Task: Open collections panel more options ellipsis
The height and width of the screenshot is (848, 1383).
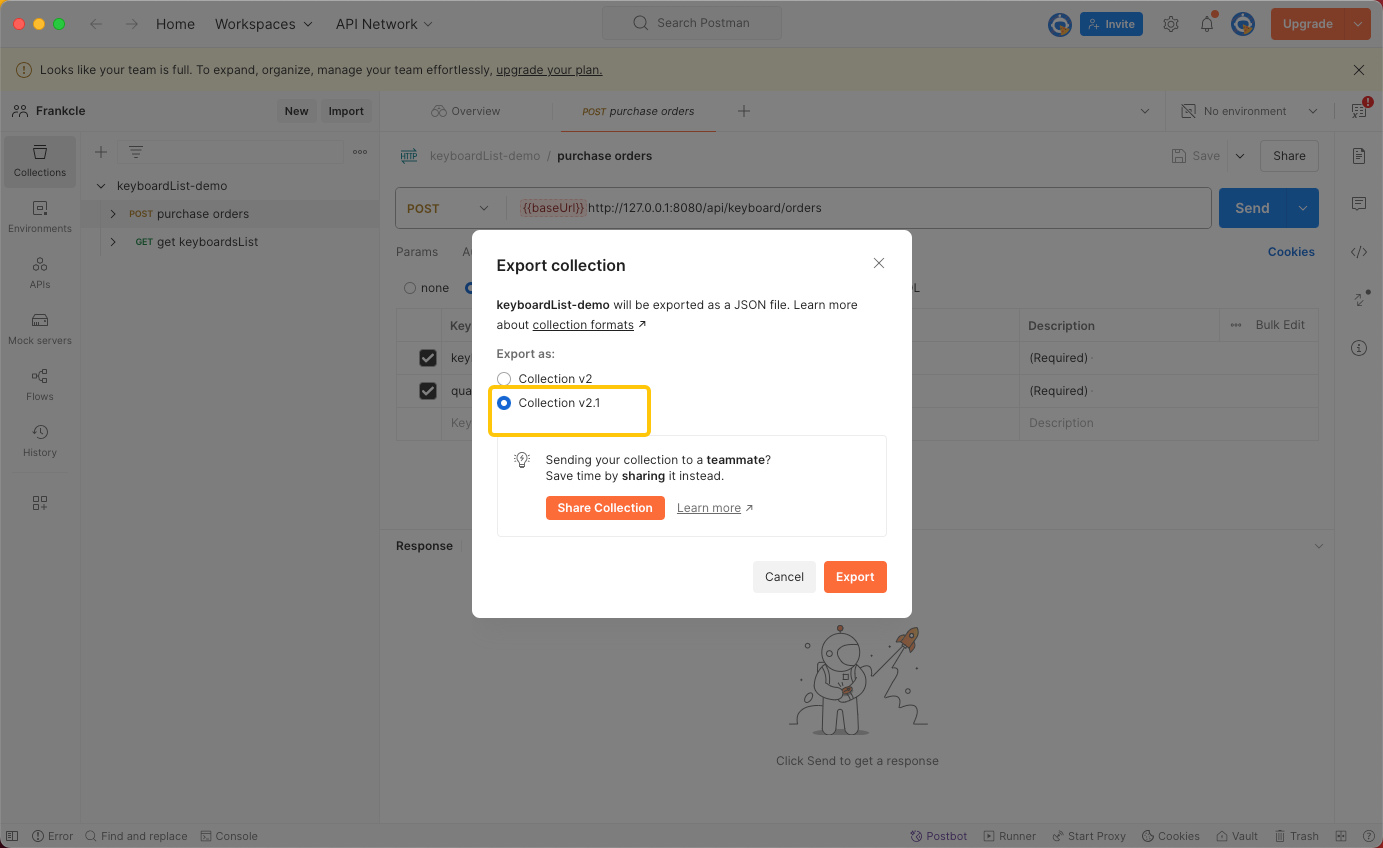Action: pyautogui.click(x=360, y=152)
